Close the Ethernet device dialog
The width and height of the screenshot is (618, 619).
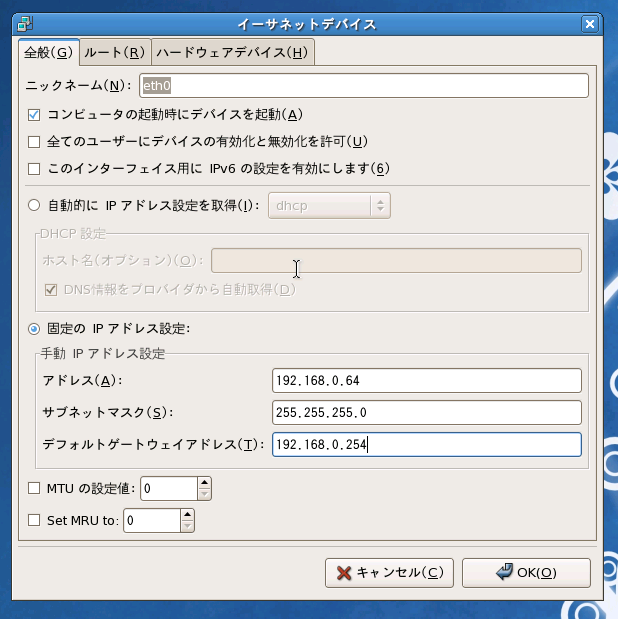point(590,24)
